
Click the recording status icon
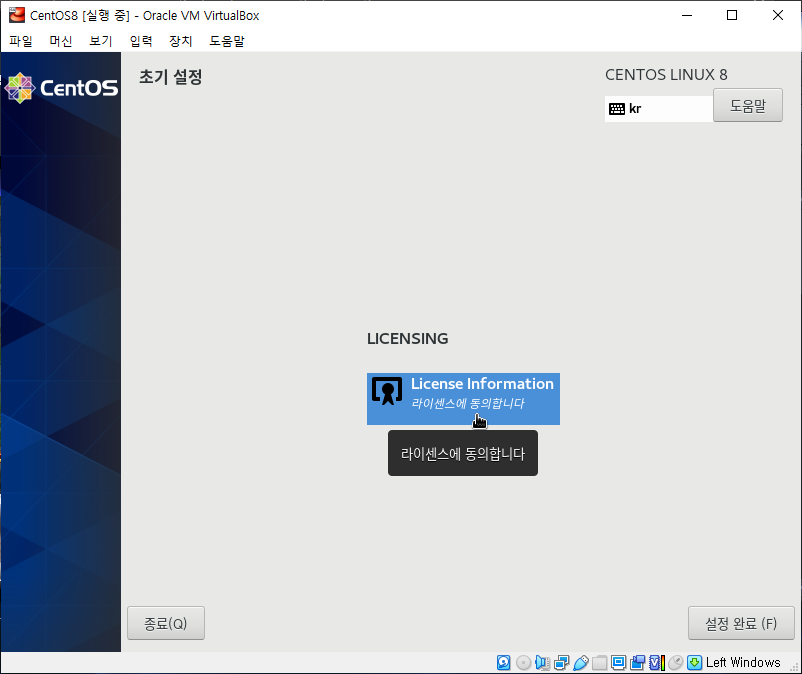(637, 662)
